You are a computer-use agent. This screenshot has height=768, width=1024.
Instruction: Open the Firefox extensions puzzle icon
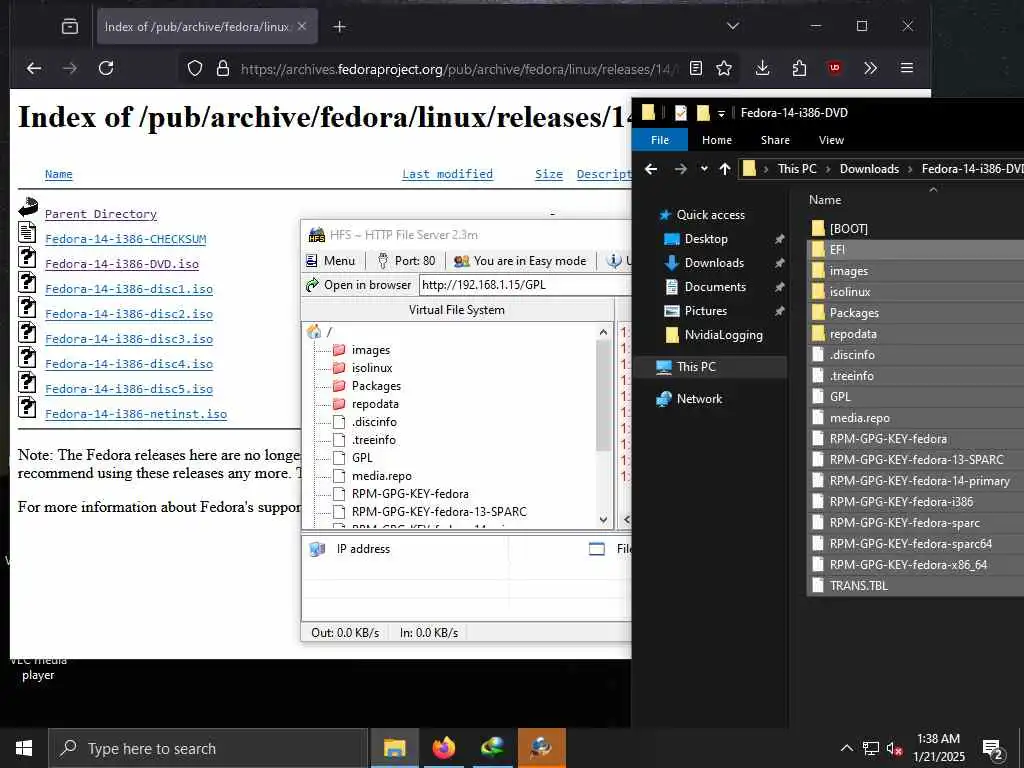tap(799, 68)
